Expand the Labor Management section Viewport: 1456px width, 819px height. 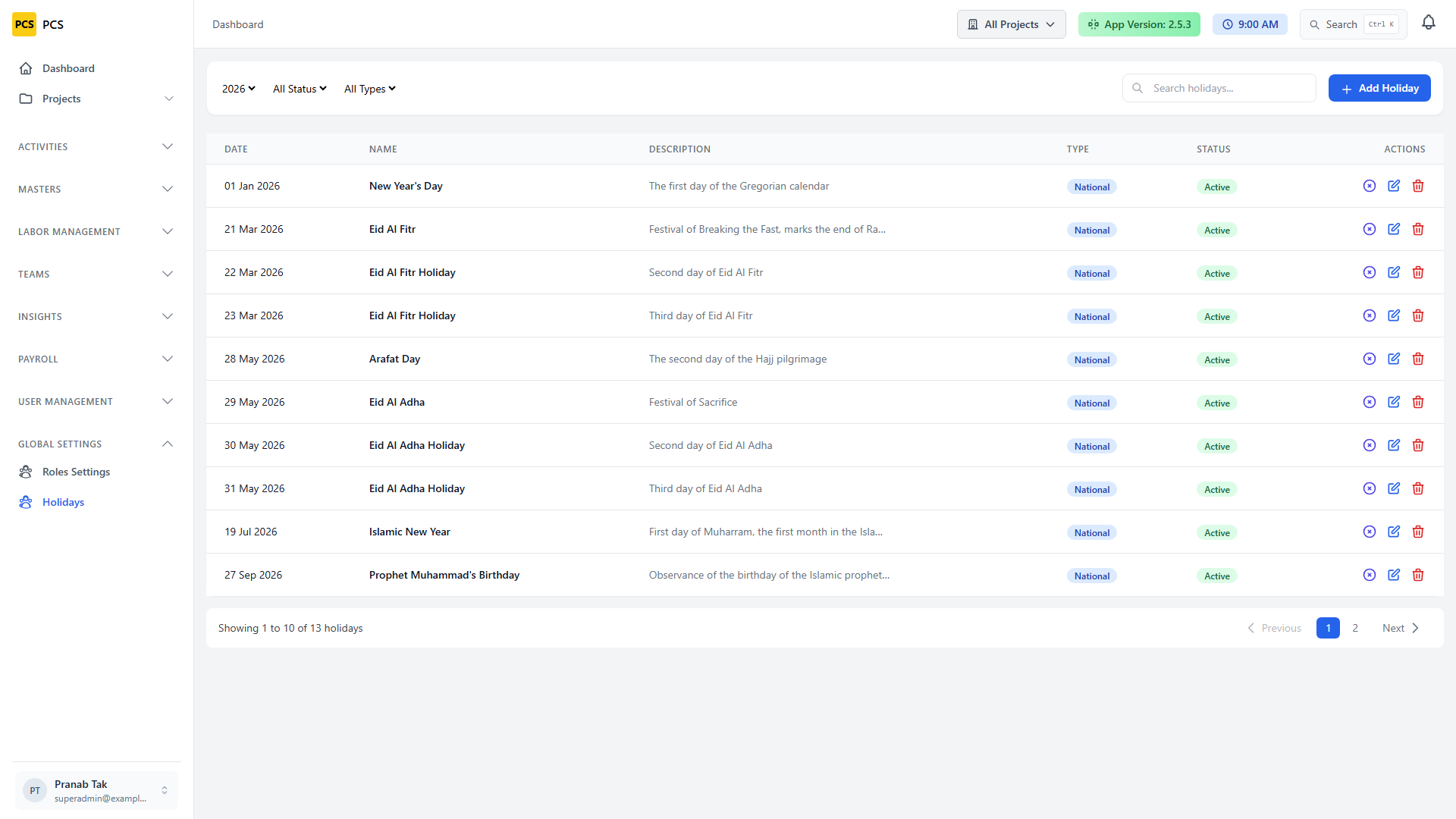point(96,232)
